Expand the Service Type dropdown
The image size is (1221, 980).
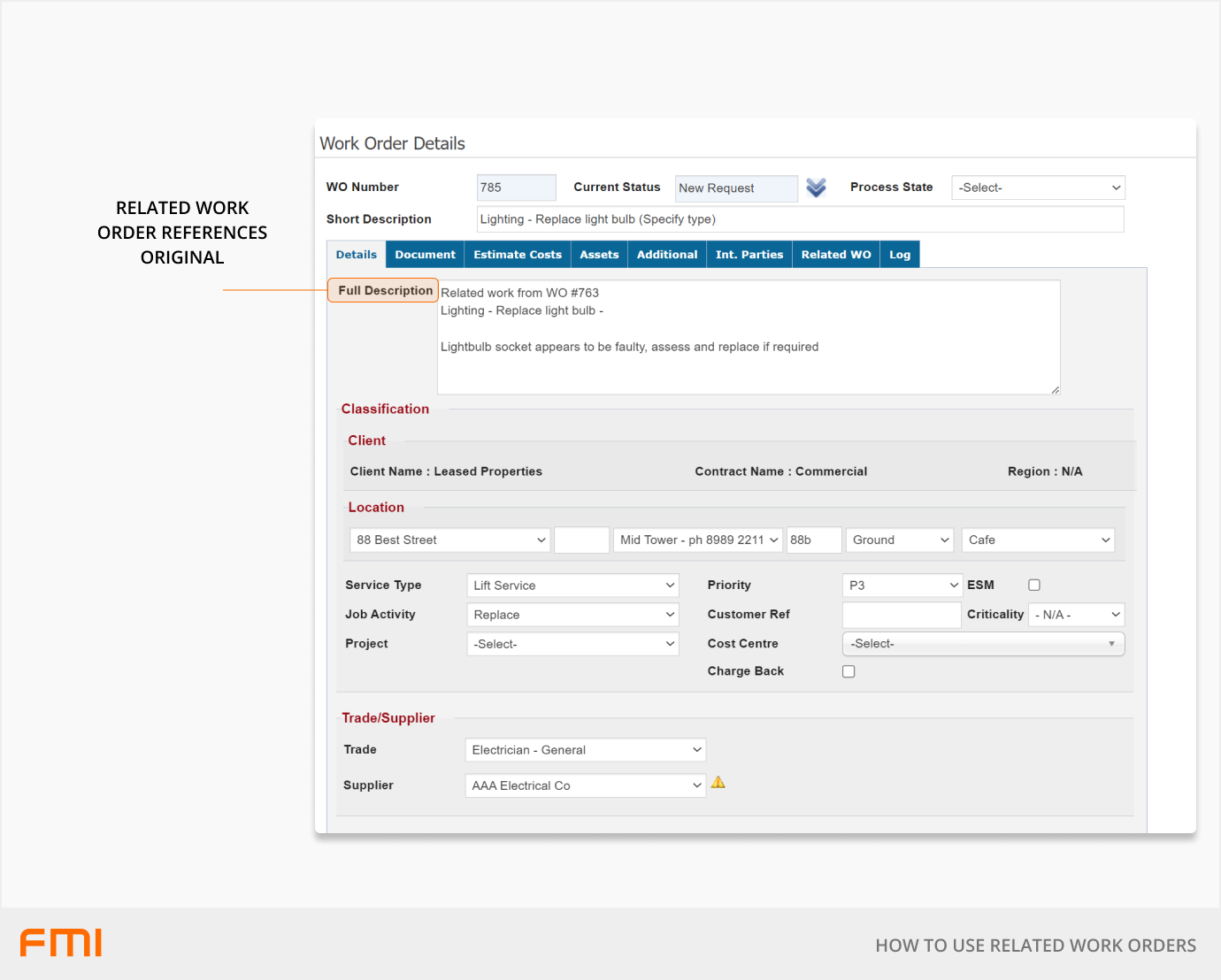pos(572,586)
